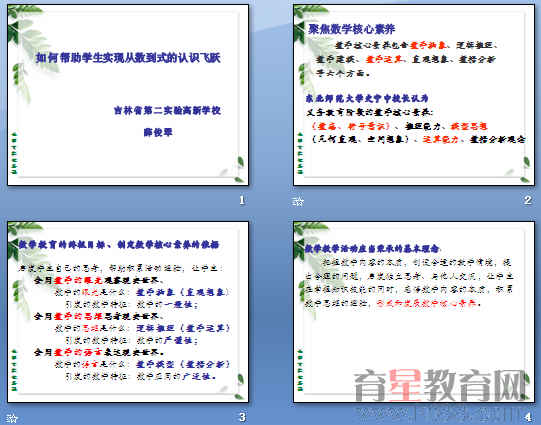The width and height of the screenshot is (541, 425).
Task: Click slide number 4 label
Action: pos(528,417)
